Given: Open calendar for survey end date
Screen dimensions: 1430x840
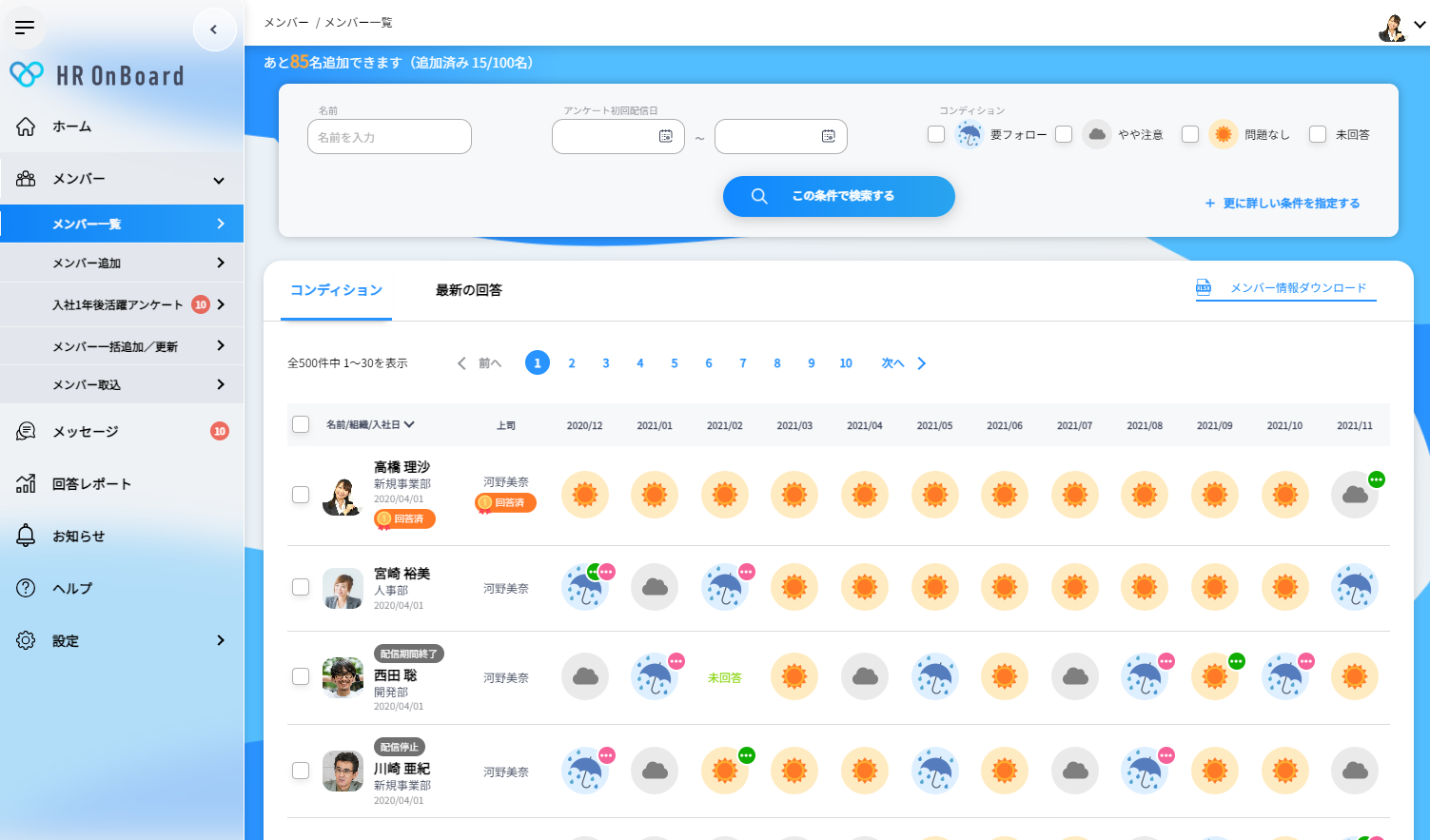Looking at the screenshot, I should pyautogui.click(x=829, y=136).
